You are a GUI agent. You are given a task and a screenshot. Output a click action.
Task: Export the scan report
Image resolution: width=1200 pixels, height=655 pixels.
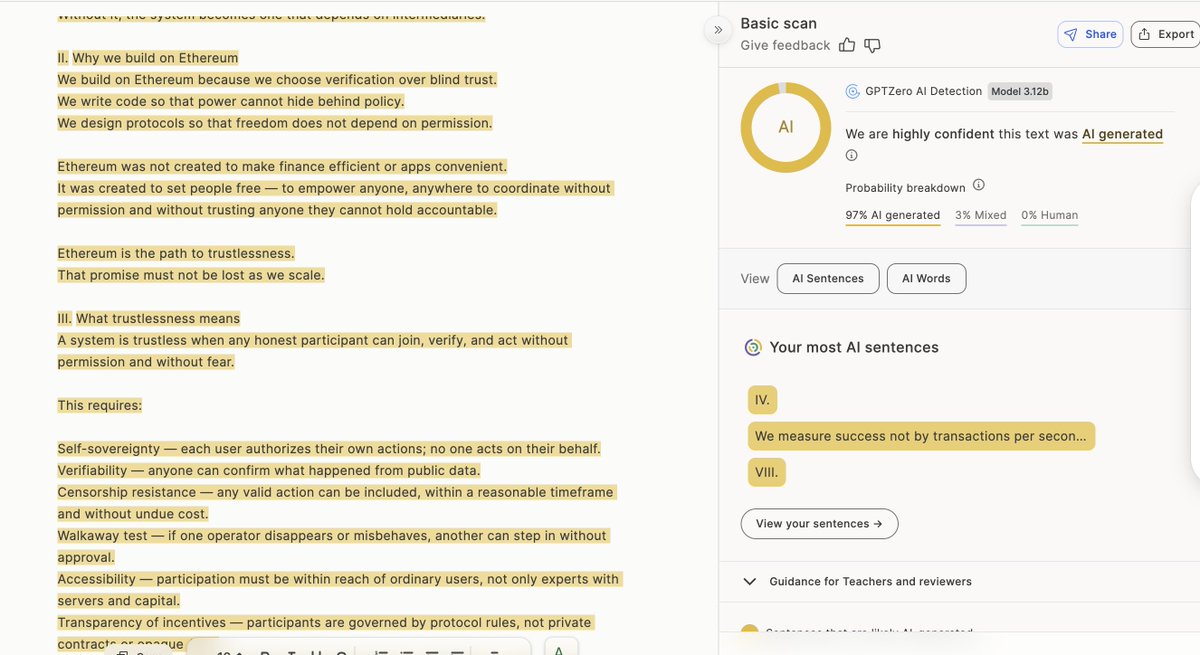(1166, 34)
